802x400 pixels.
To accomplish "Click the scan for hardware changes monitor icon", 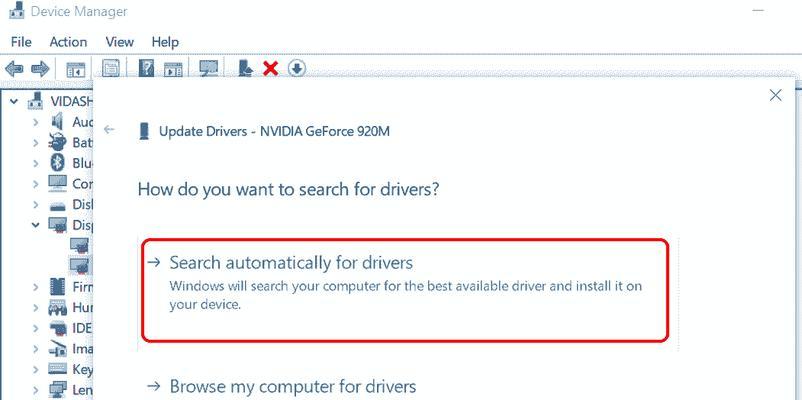I will [209, 68].
